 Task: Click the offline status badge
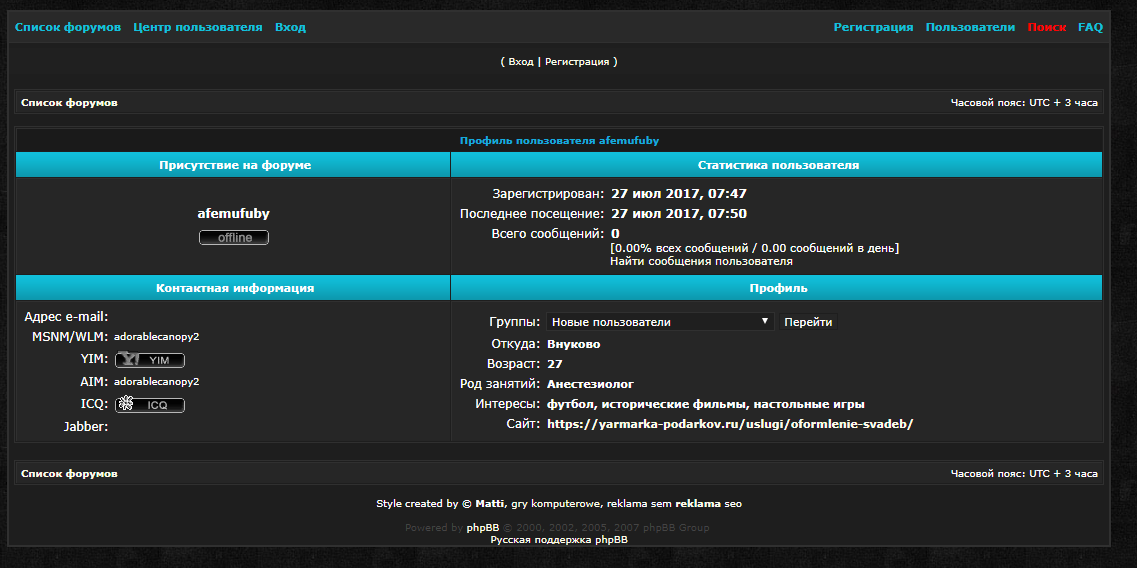[x=233, y=237]
